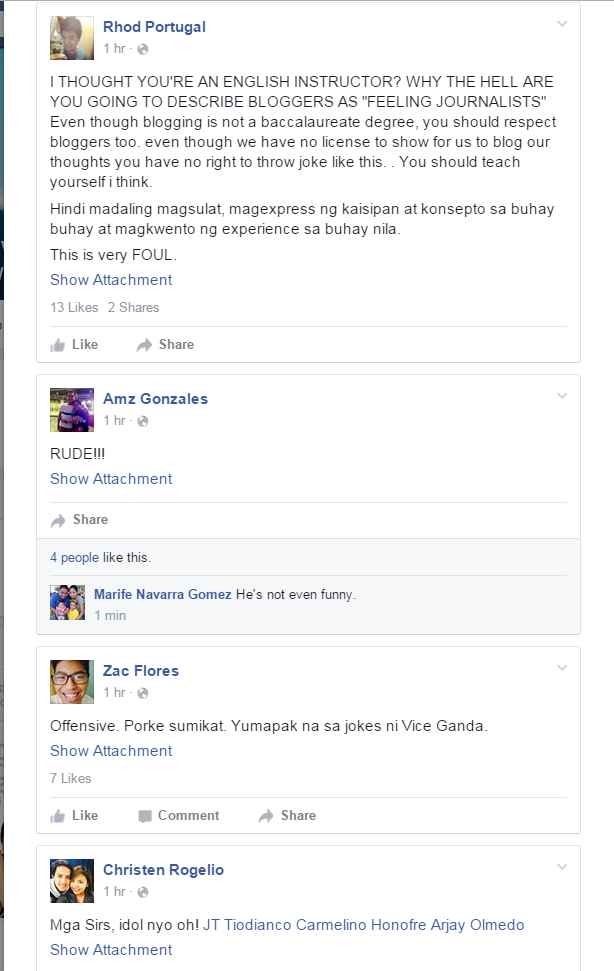
Task: Comment on Zac Flores' post
Action: (179, 816)
